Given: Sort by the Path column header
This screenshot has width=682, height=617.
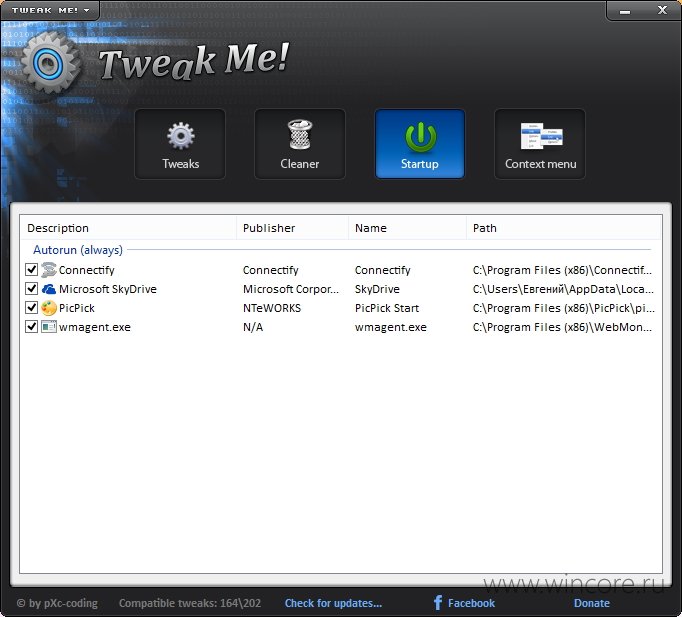Looking at the screenshot, I should pos(564,228).
